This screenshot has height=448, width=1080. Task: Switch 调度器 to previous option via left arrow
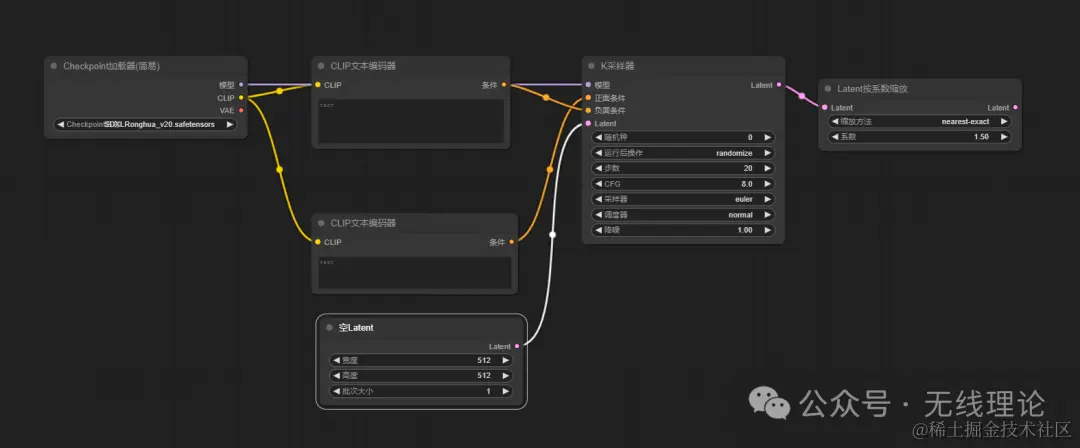pyautogui.click(x=599, y=214)
